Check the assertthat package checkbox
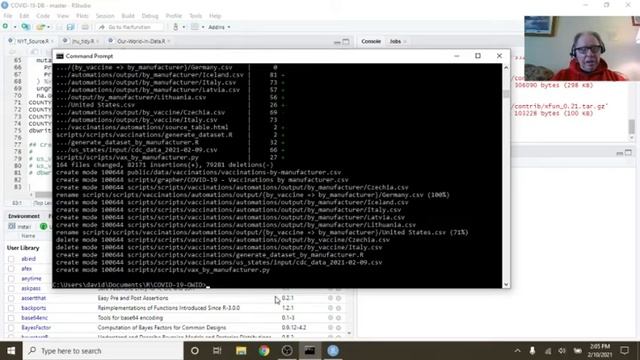This screenshot has width=640, height=360. [11, 298]
